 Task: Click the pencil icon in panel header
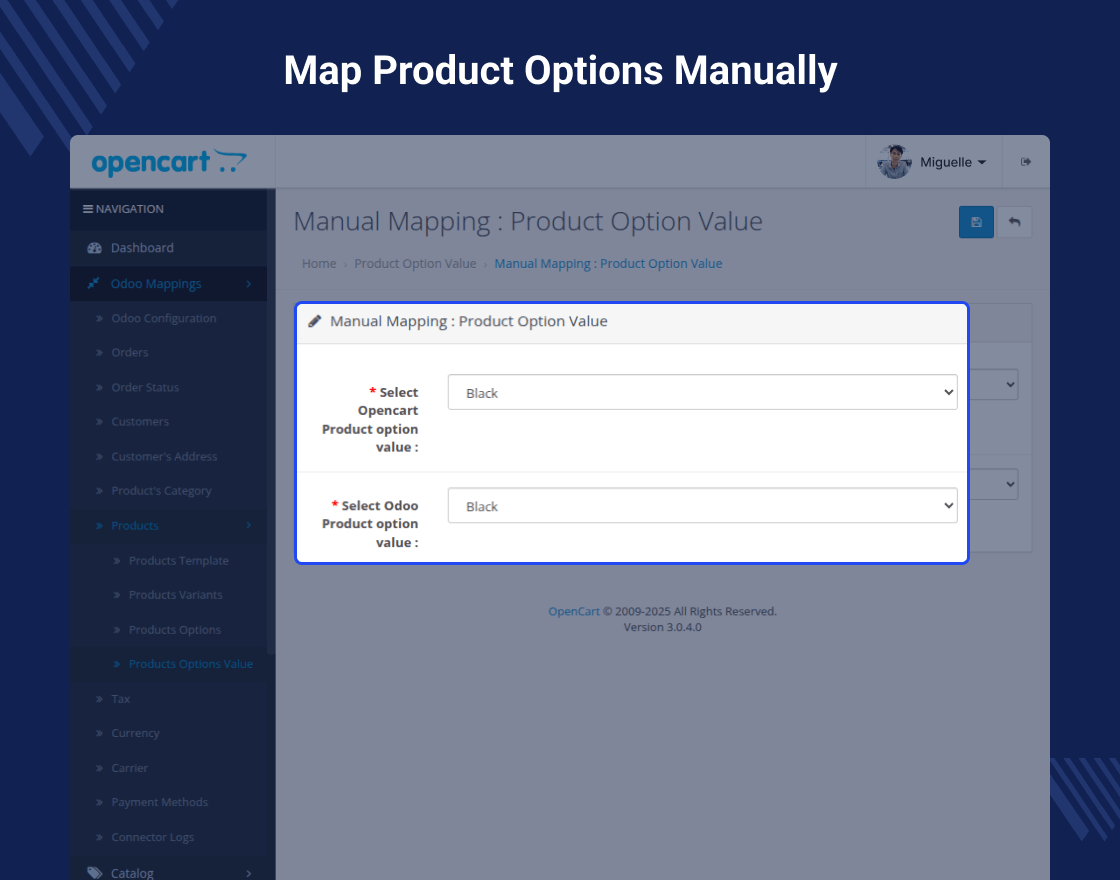(x=314, y=321)
